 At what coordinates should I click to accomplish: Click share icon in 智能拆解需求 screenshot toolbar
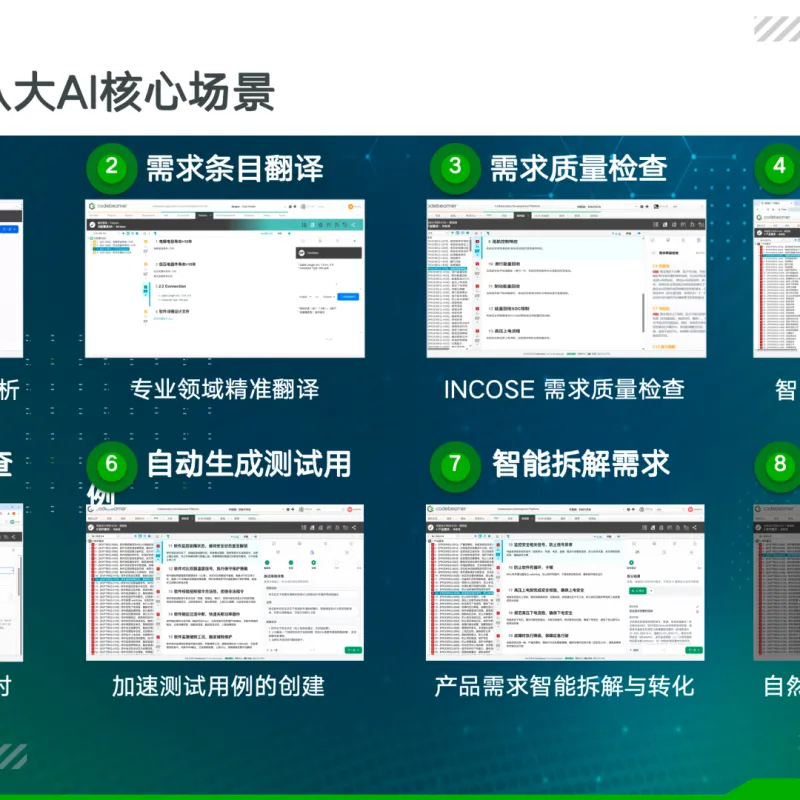tap(694, 528)
